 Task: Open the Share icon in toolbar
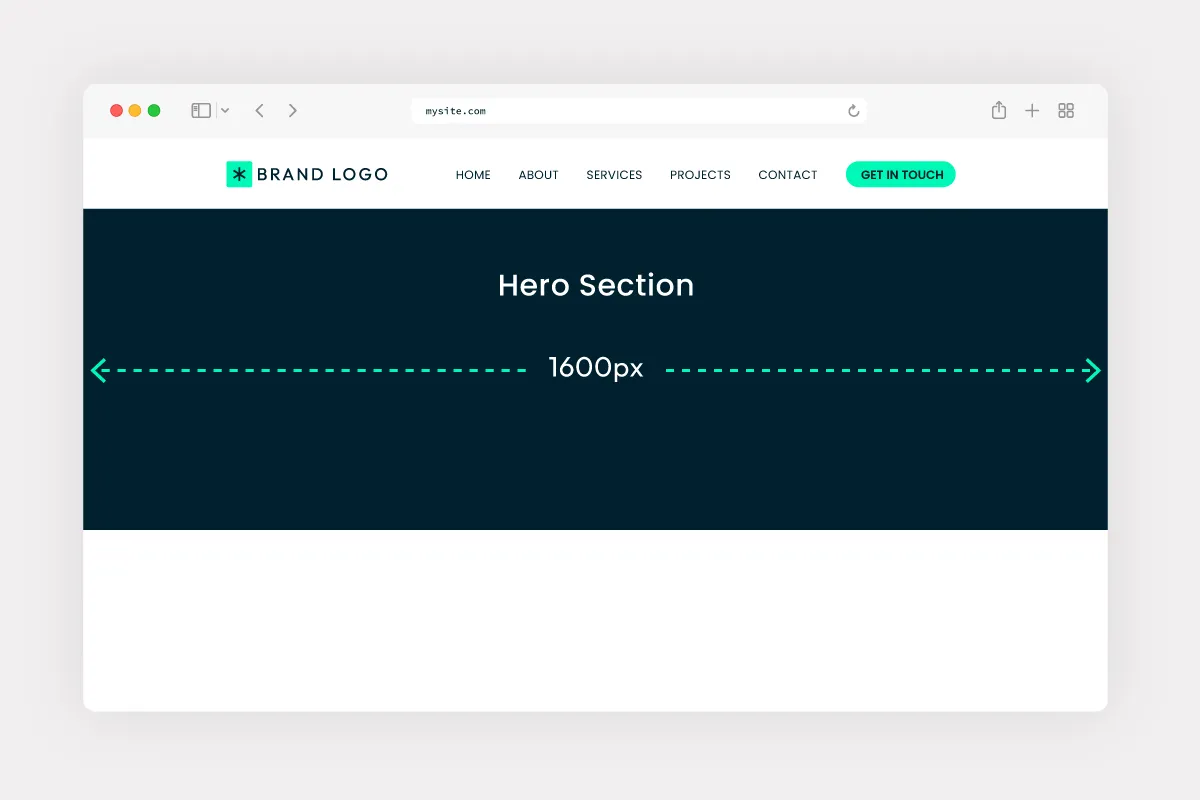point(999,110)
